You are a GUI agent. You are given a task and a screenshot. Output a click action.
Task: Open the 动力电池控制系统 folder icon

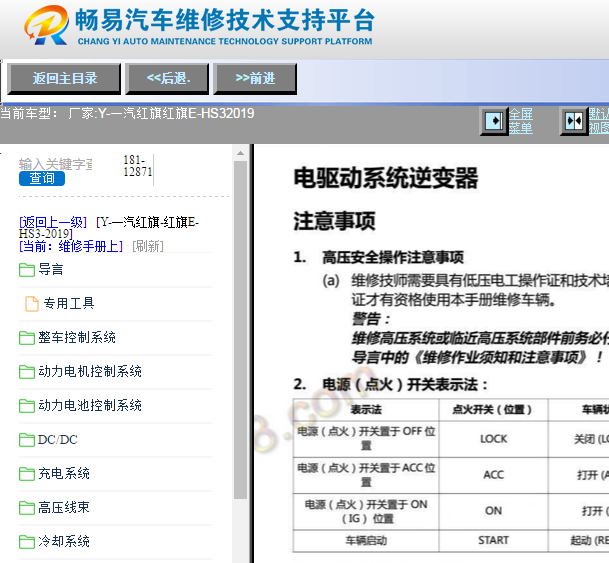click(27, 406)
